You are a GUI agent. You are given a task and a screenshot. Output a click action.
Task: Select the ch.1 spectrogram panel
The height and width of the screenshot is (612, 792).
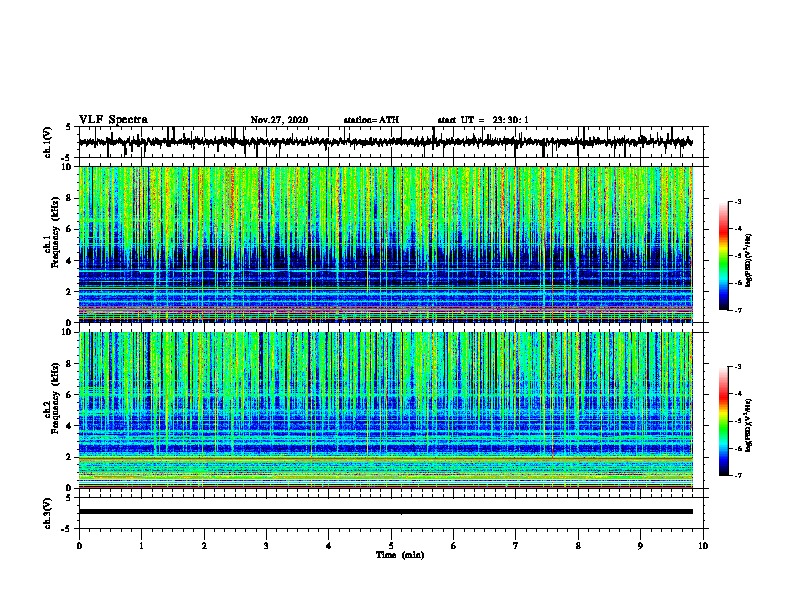386,244
